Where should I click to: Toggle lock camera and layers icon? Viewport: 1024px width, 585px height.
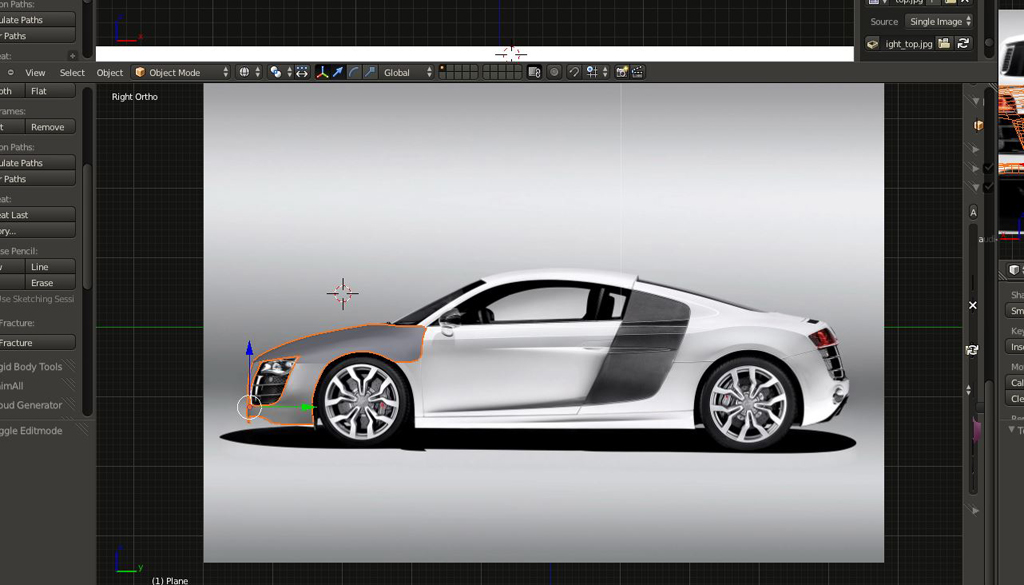coord(534,72)
